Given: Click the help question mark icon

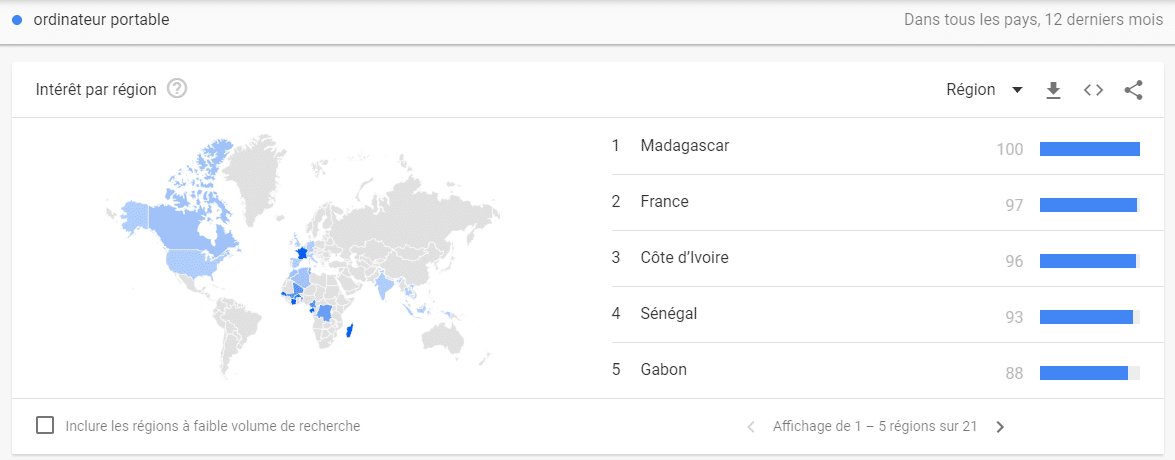Looking at the screenshot, I should (x=177, y=89).
